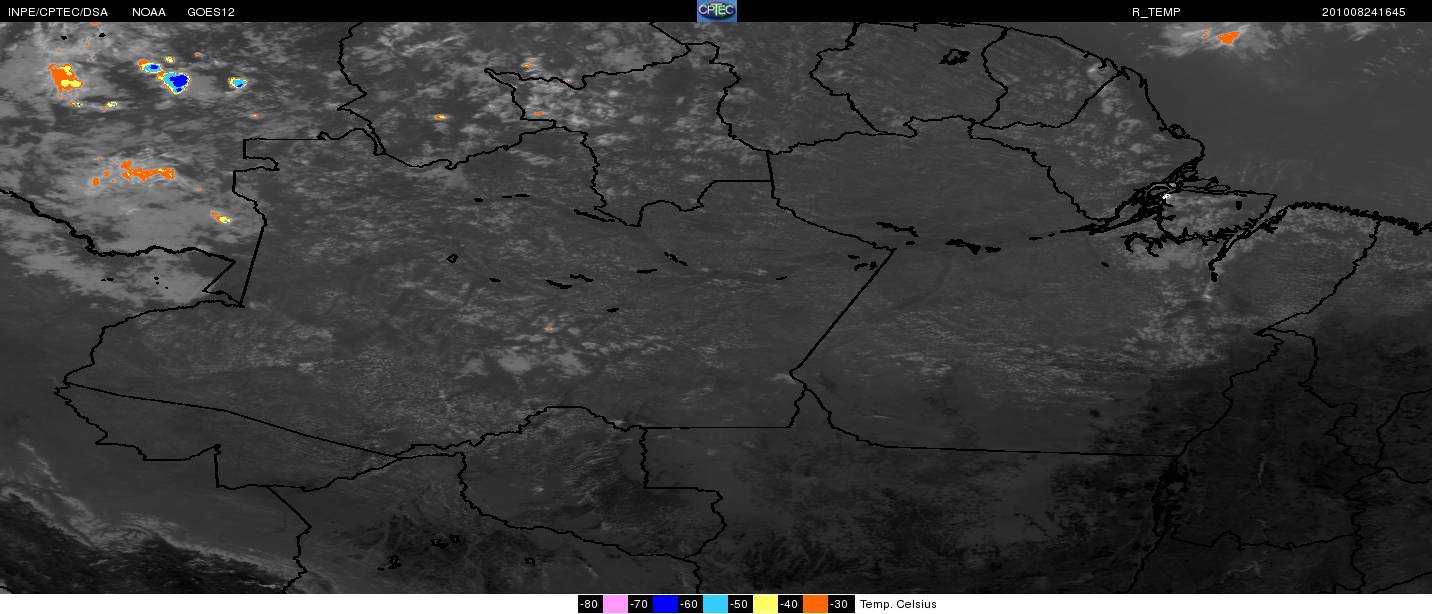This screenshot has height=614, width=1432.
Task: Click the INPE/CPTEC/DSA header text
Action: click(x=57, y=12)
